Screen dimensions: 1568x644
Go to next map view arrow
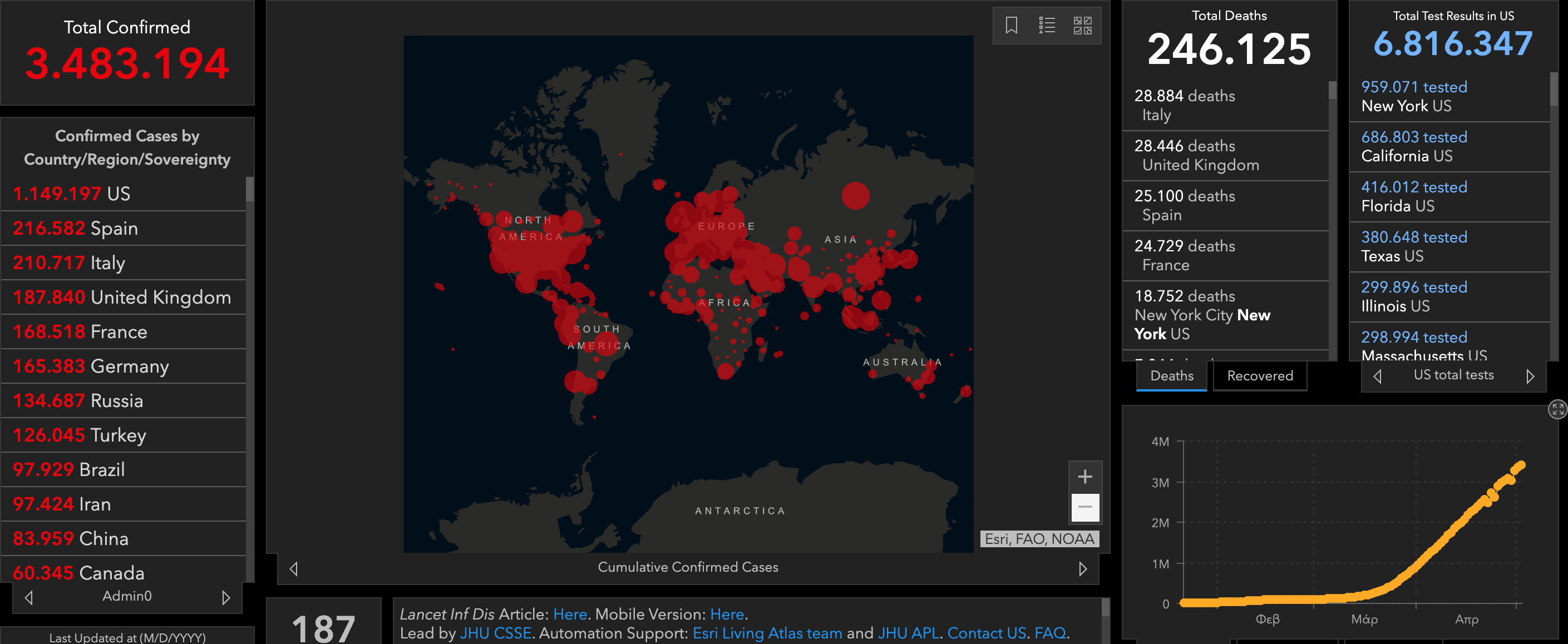coord(1082,568)
